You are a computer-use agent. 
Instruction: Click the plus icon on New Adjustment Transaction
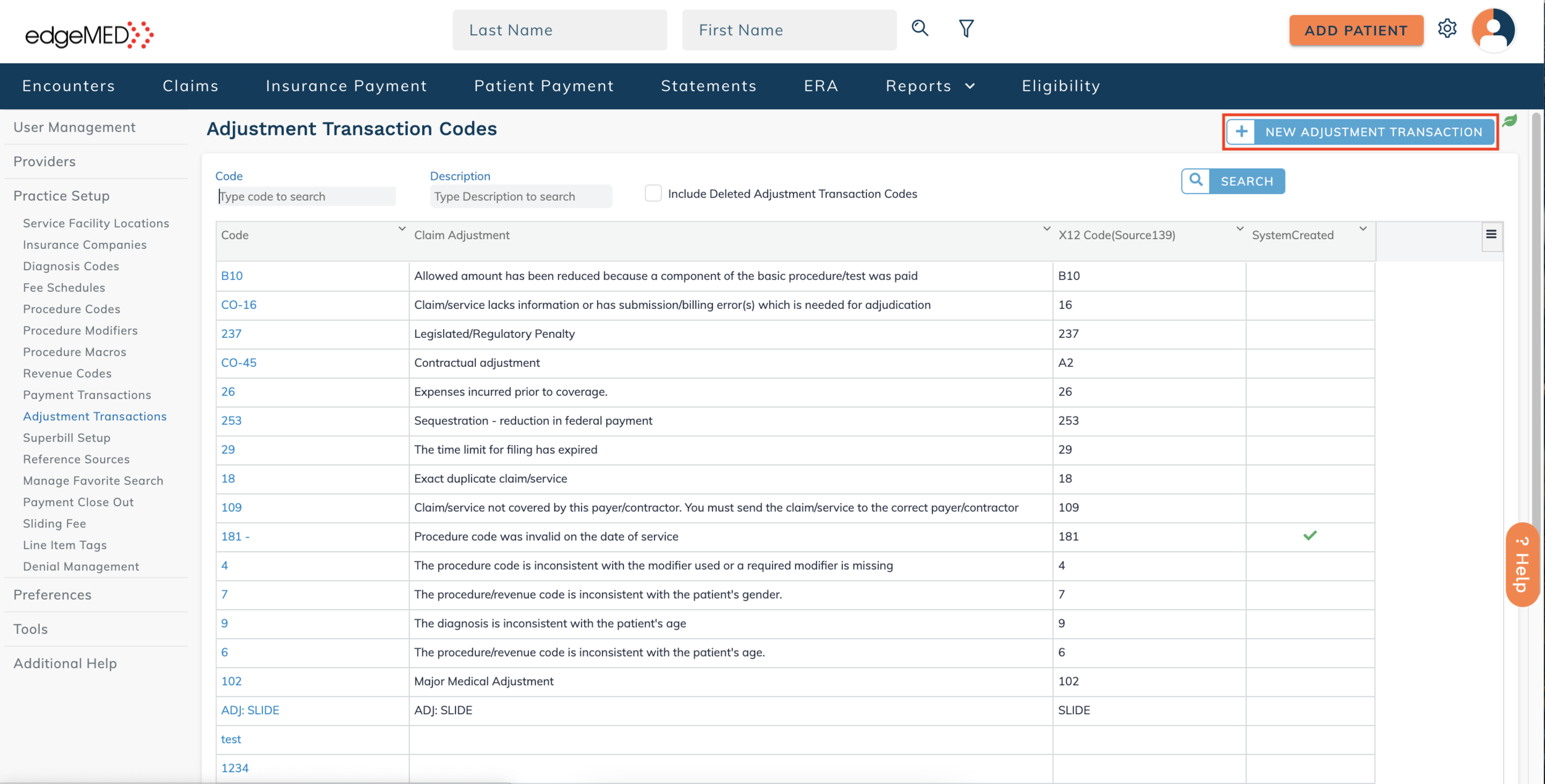[x=1242, y=132]
